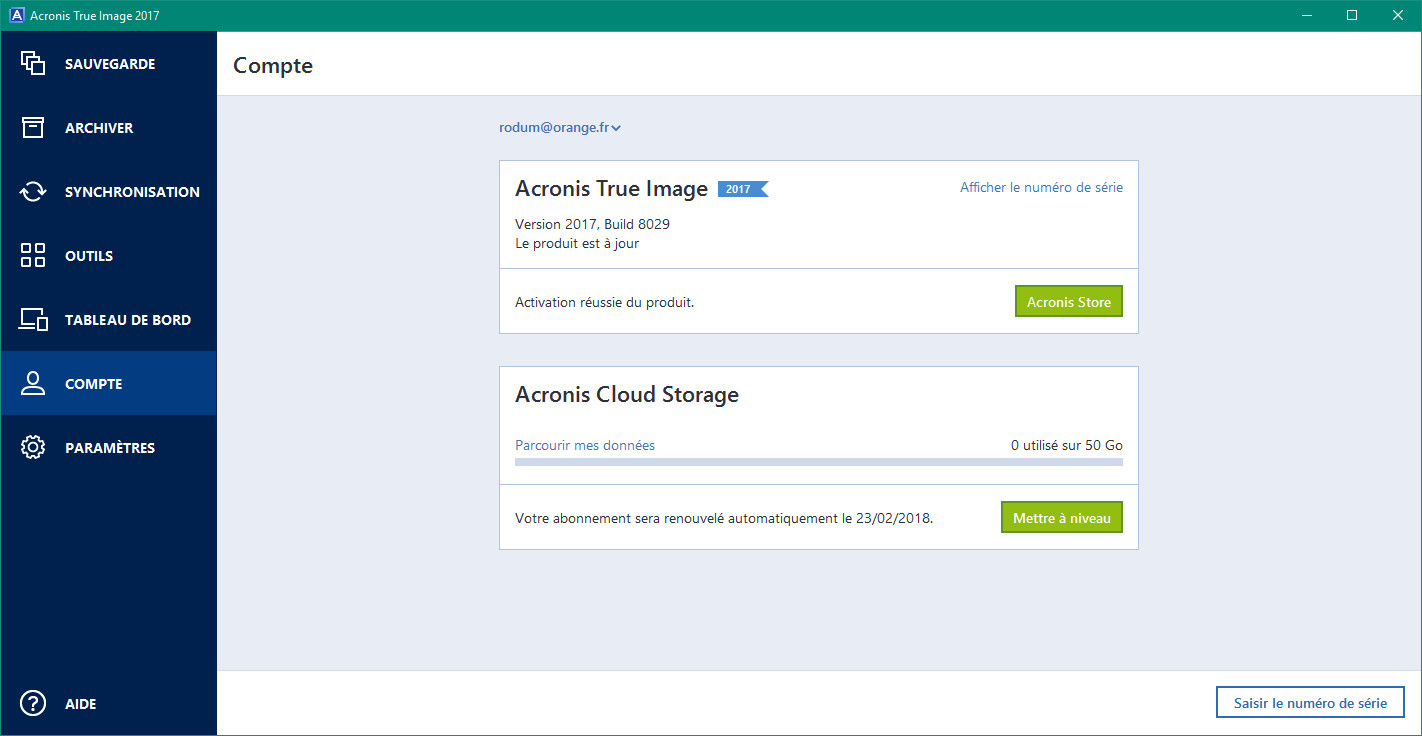The height and width of the screenshot is (736, 1422).
Task: Click the 2017 version badge
Action: tap(742, 189)
